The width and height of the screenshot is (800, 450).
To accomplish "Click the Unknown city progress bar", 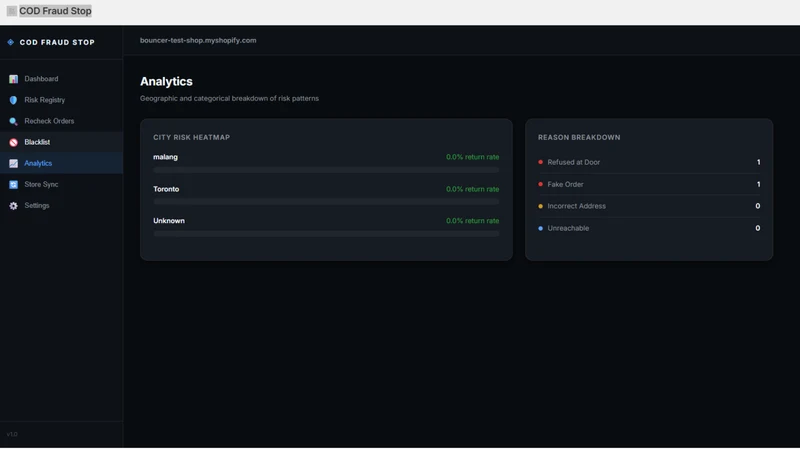I will [326, 234].
